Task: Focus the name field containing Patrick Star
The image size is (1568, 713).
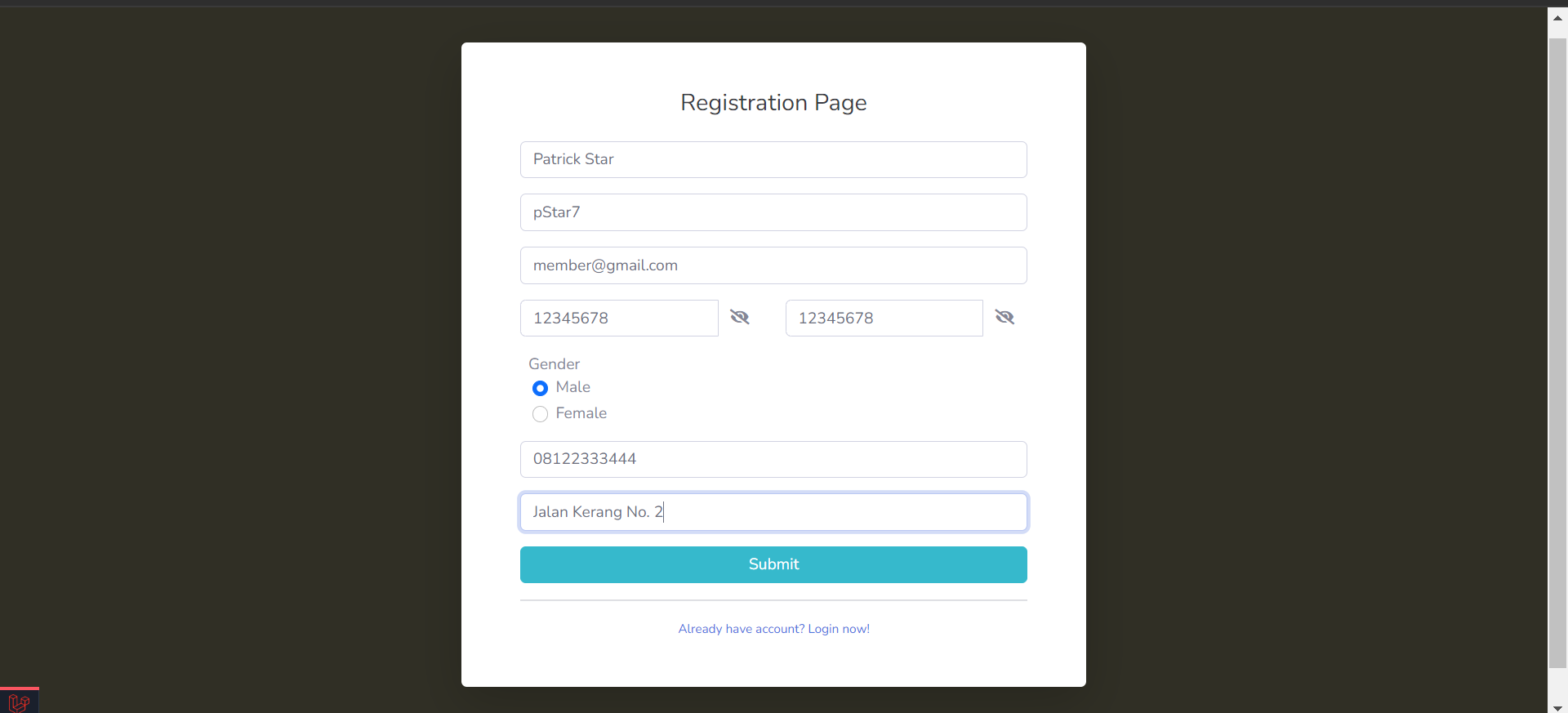Action: (x=773, y=159)
